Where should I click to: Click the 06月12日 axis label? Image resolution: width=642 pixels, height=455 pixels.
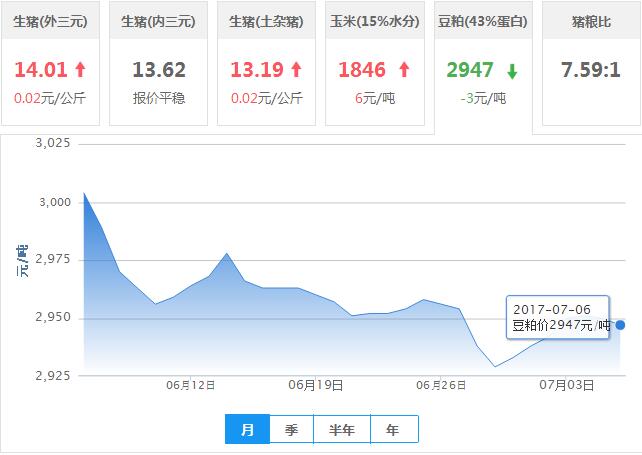point(190,385)
